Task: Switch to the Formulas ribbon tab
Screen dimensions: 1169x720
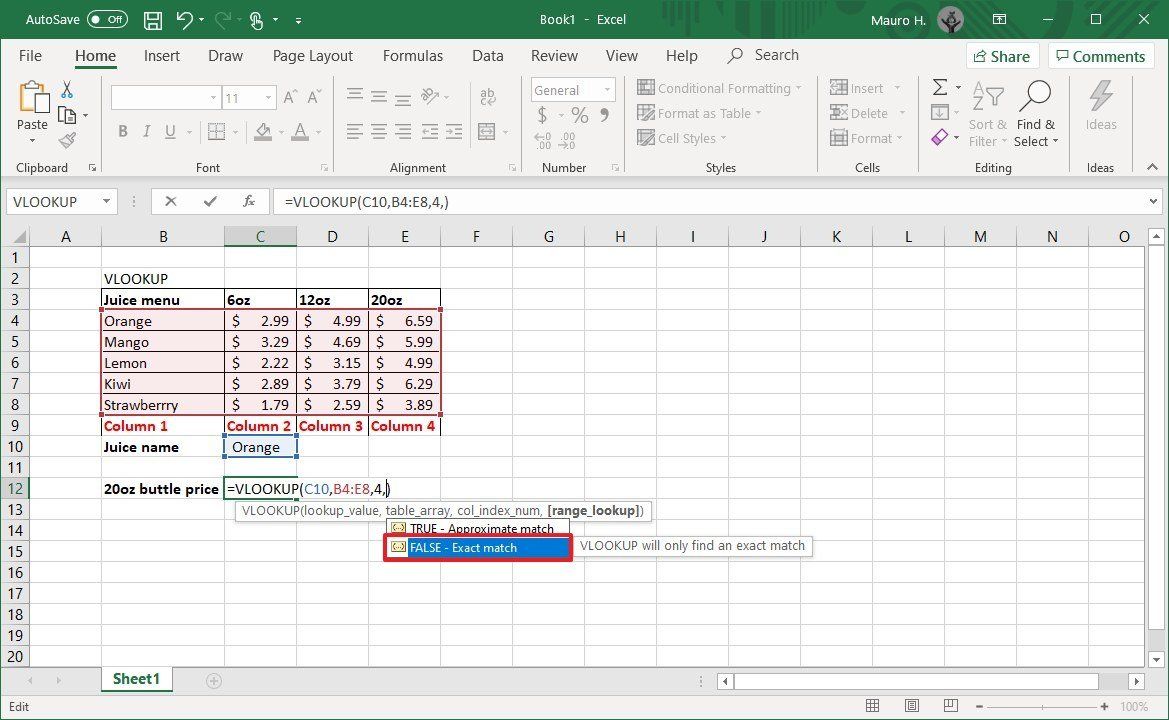Action: click(413, 55)
